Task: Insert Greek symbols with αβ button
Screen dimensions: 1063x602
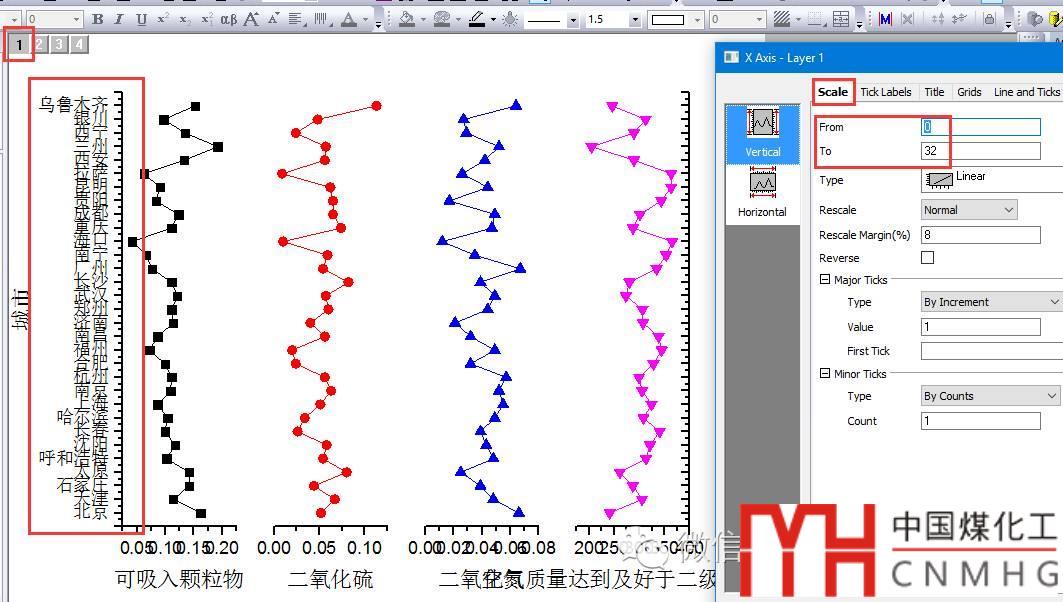Action: pyautogui.click(x=228, y=19)
